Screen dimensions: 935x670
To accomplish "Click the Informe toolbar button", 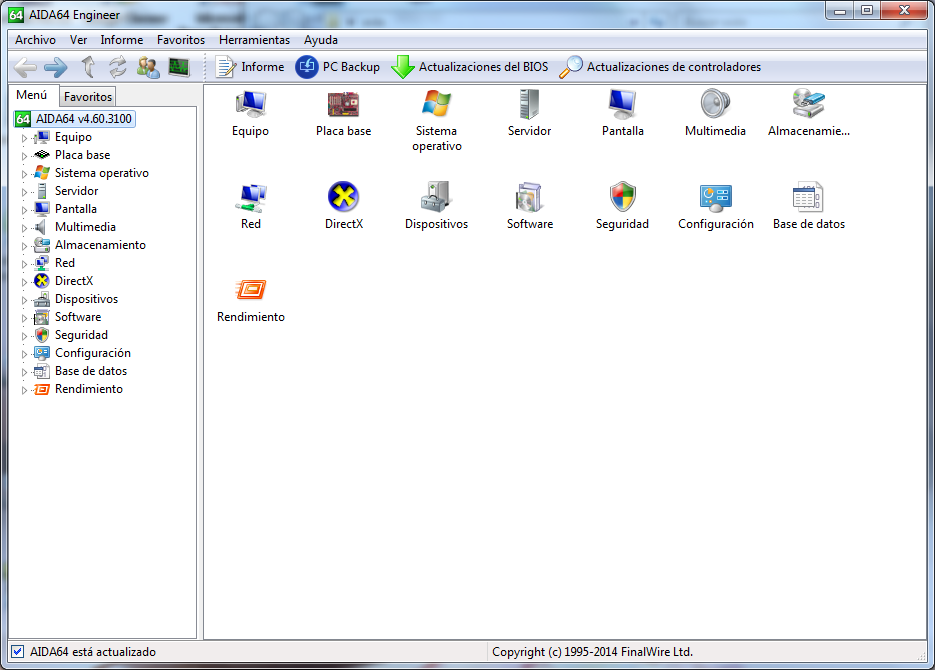I will [249, 67].
